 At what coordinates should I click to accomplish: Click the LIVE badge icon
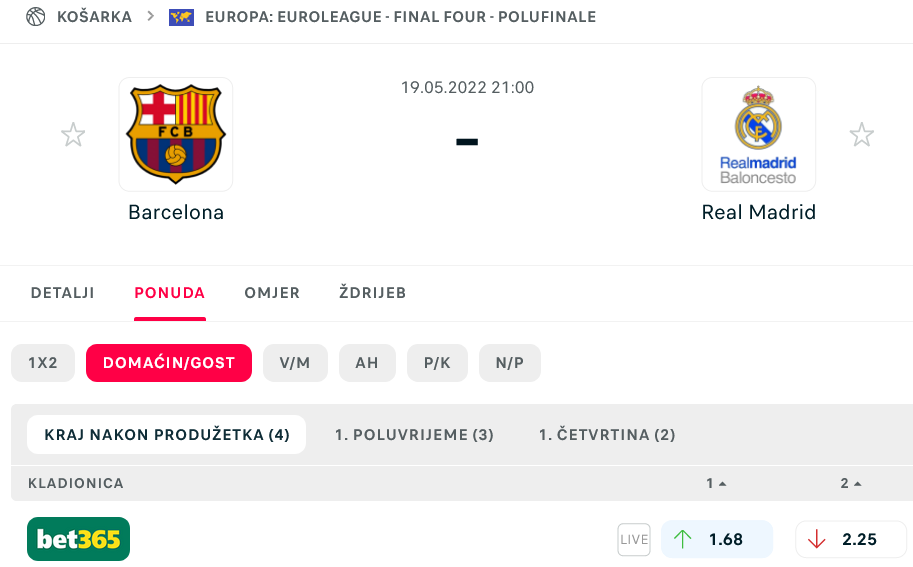coord(634,539)
